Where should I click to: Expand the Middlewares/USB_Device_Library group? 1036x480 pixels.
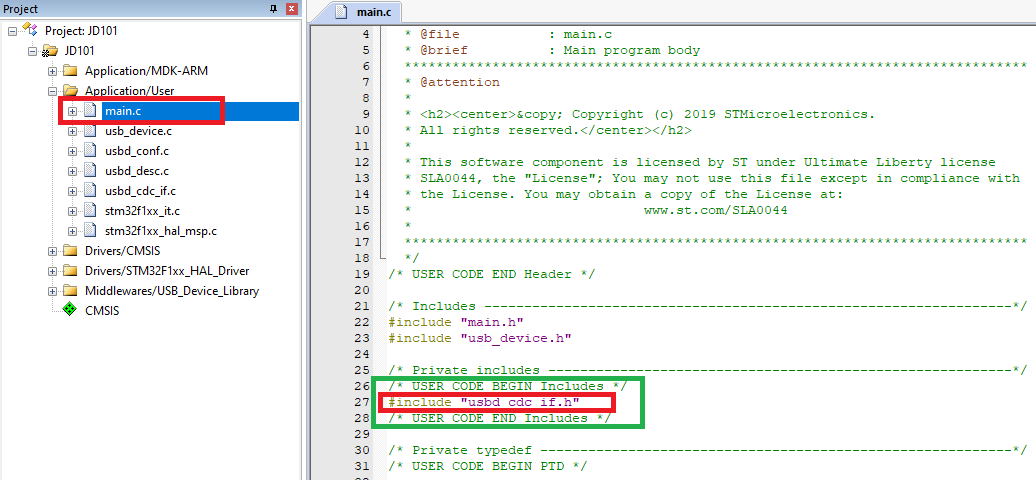point(53,291)
